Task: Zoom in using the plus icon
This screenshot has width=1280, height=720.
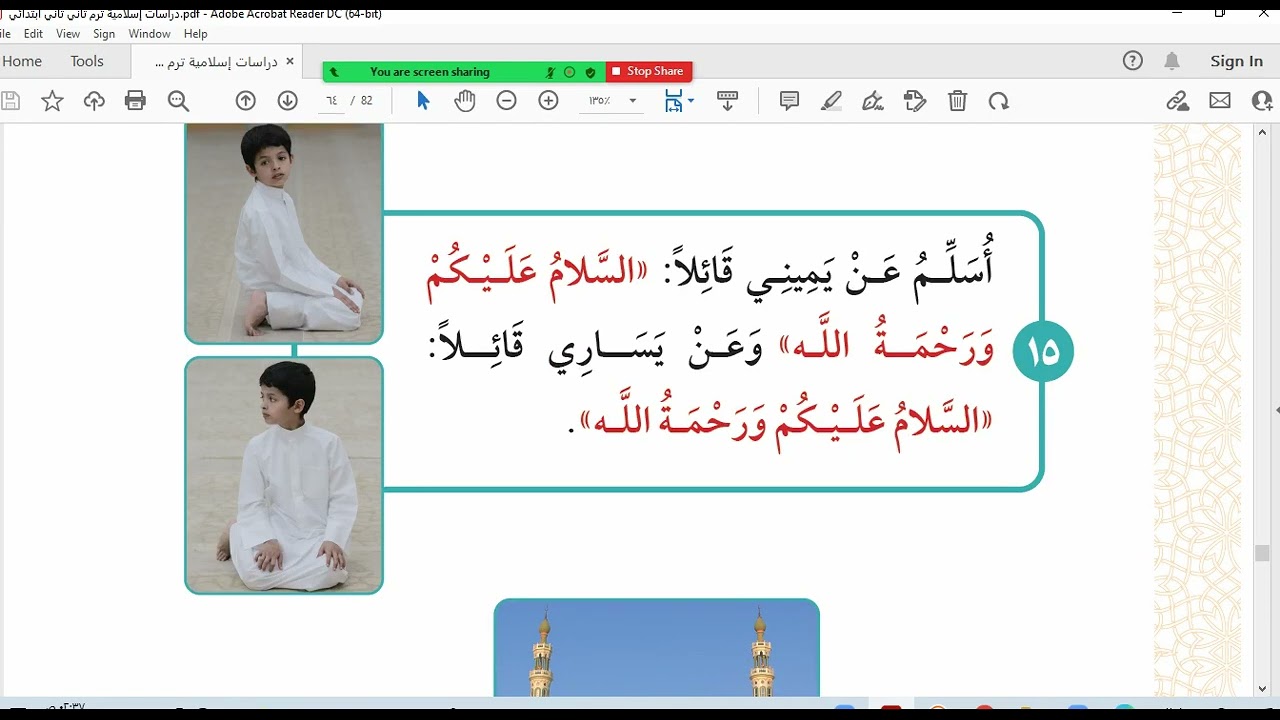Action: coord(549,101)
